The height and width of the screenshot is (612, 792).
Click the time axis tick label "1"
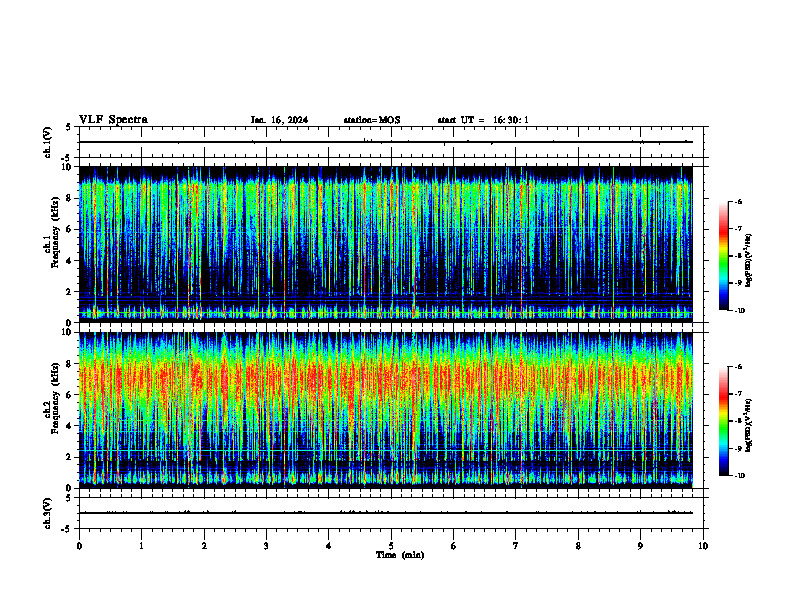coord(141,546)
